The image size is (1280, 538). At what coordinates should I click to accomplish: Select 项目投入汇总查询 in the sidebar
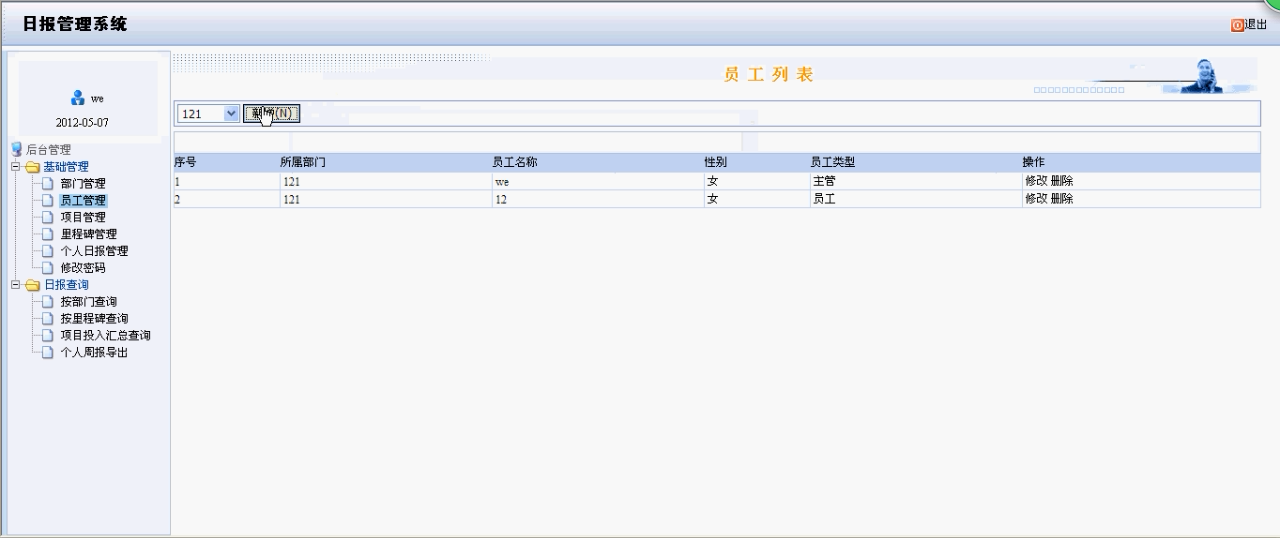click(x=105, y=336)
